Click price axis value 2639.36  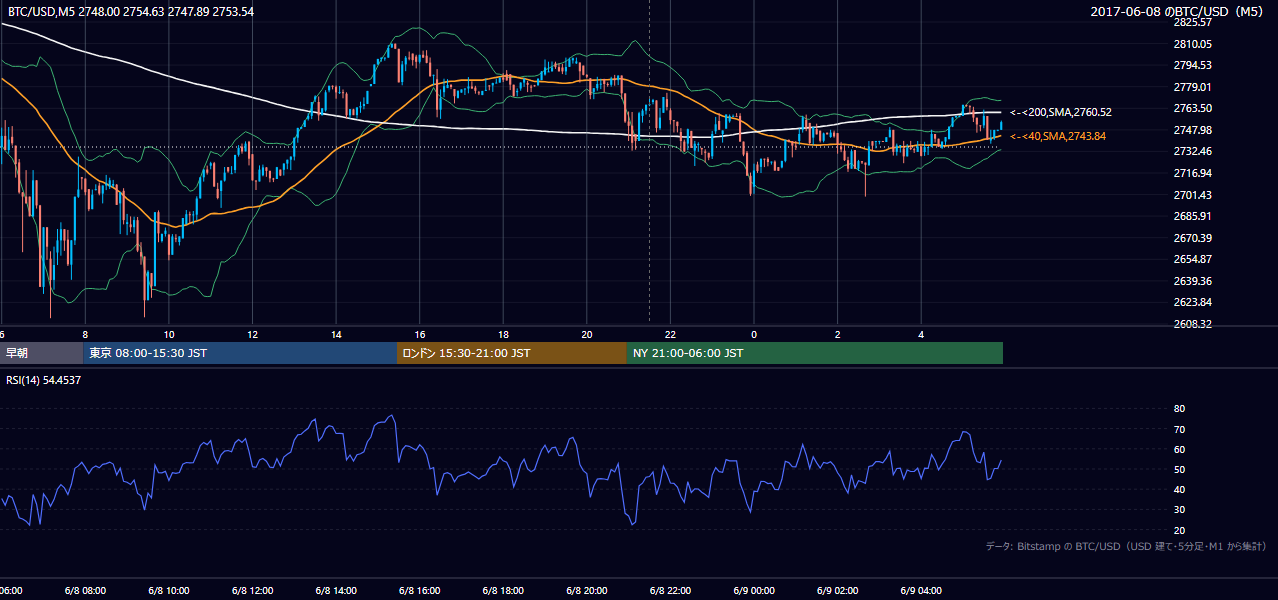click(1193, 281)
